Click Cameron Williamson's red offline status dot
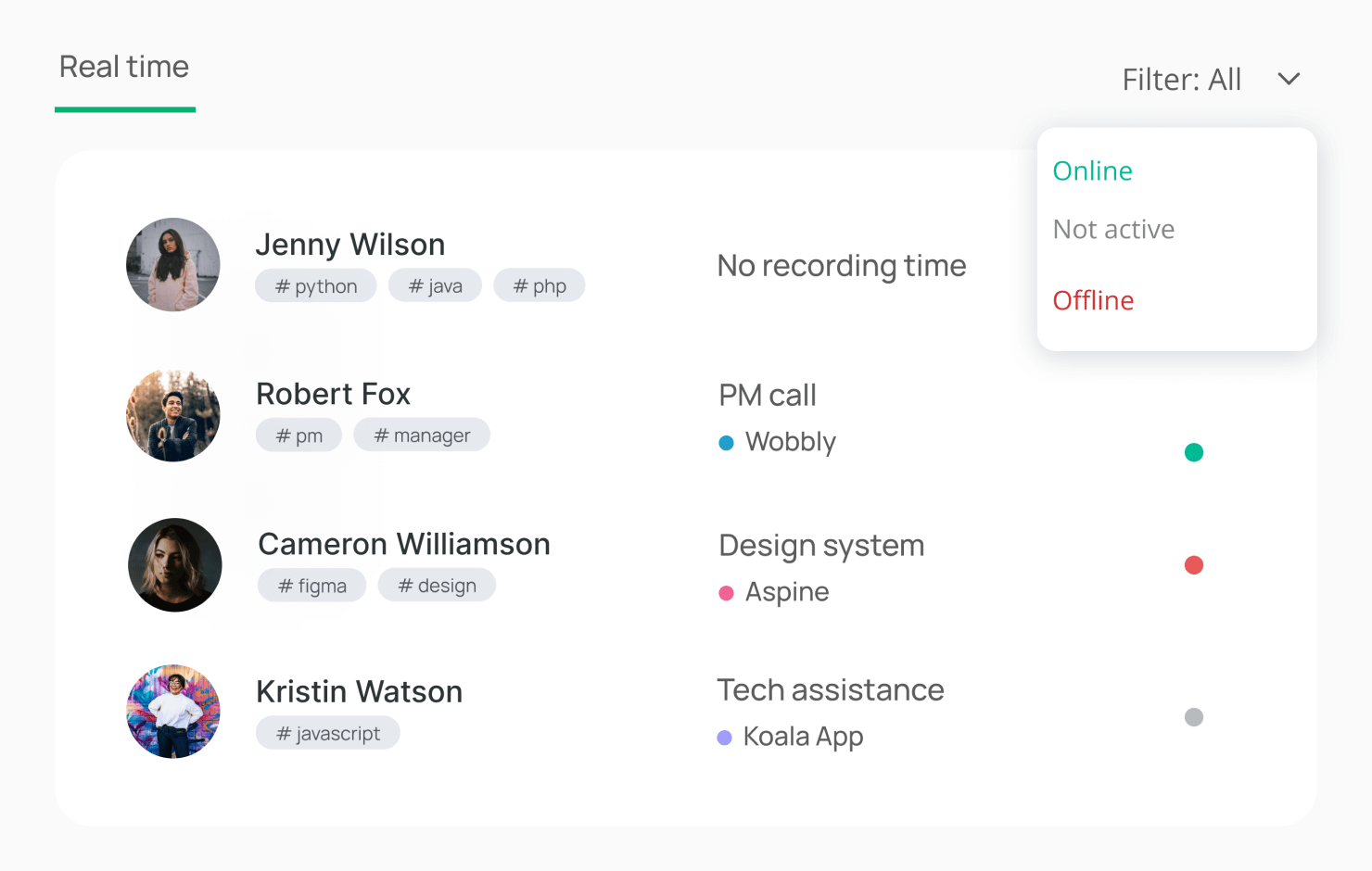This screenshot has height=871, width=1372. pos(1194,565)
